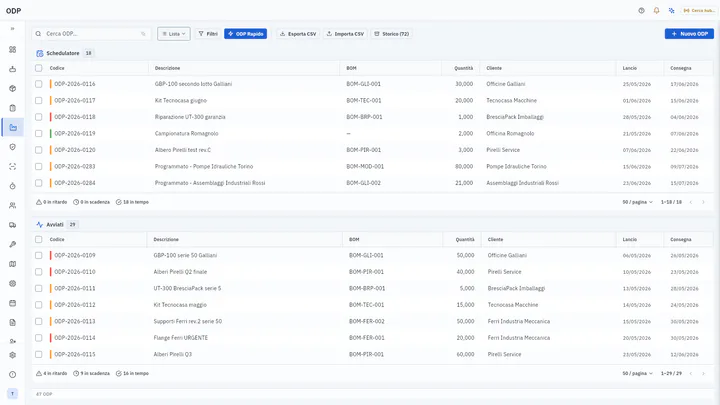Sort Avviati table by Cliente header

[495, 239]
